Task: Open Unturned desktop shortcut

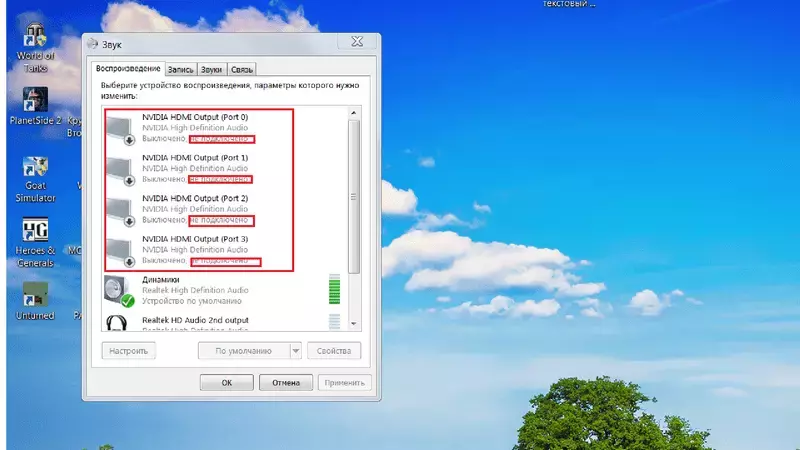Action: [x=35, y=301]
